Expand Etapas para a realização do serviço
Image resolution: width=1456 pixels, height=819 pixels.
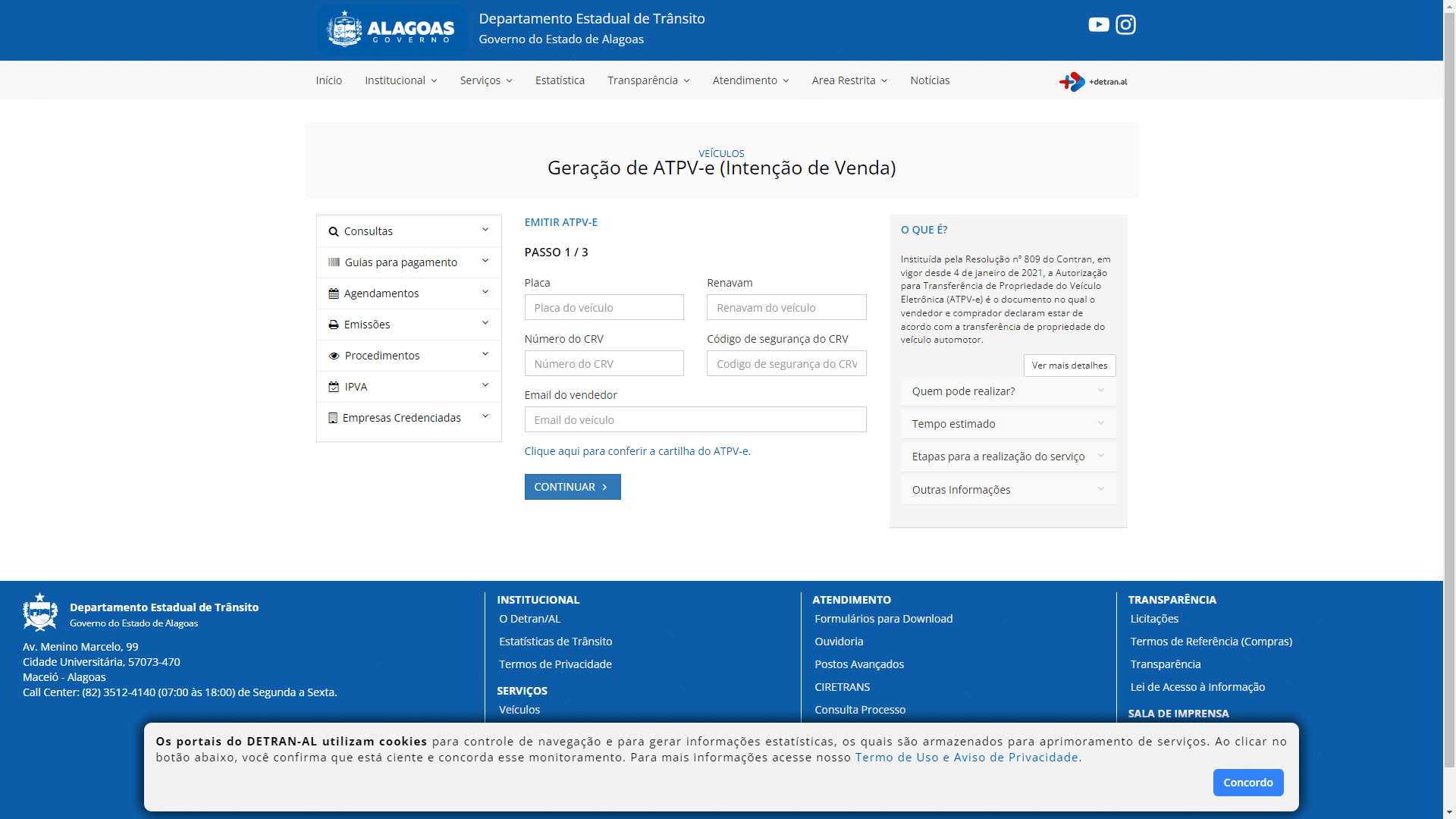pos(1007,457)
